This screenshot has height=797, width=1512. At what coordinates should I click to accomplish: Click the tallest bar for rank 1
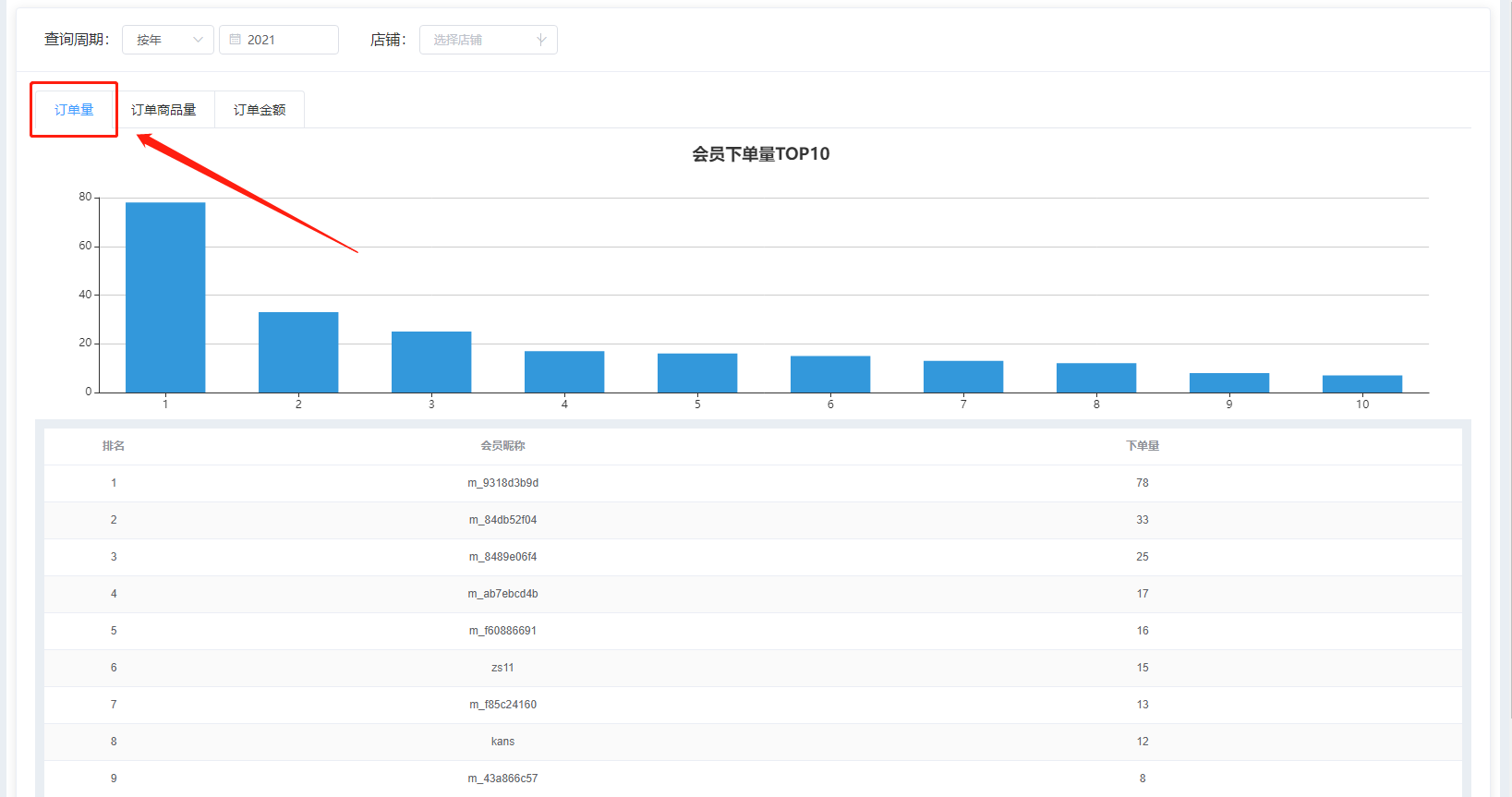165,297
